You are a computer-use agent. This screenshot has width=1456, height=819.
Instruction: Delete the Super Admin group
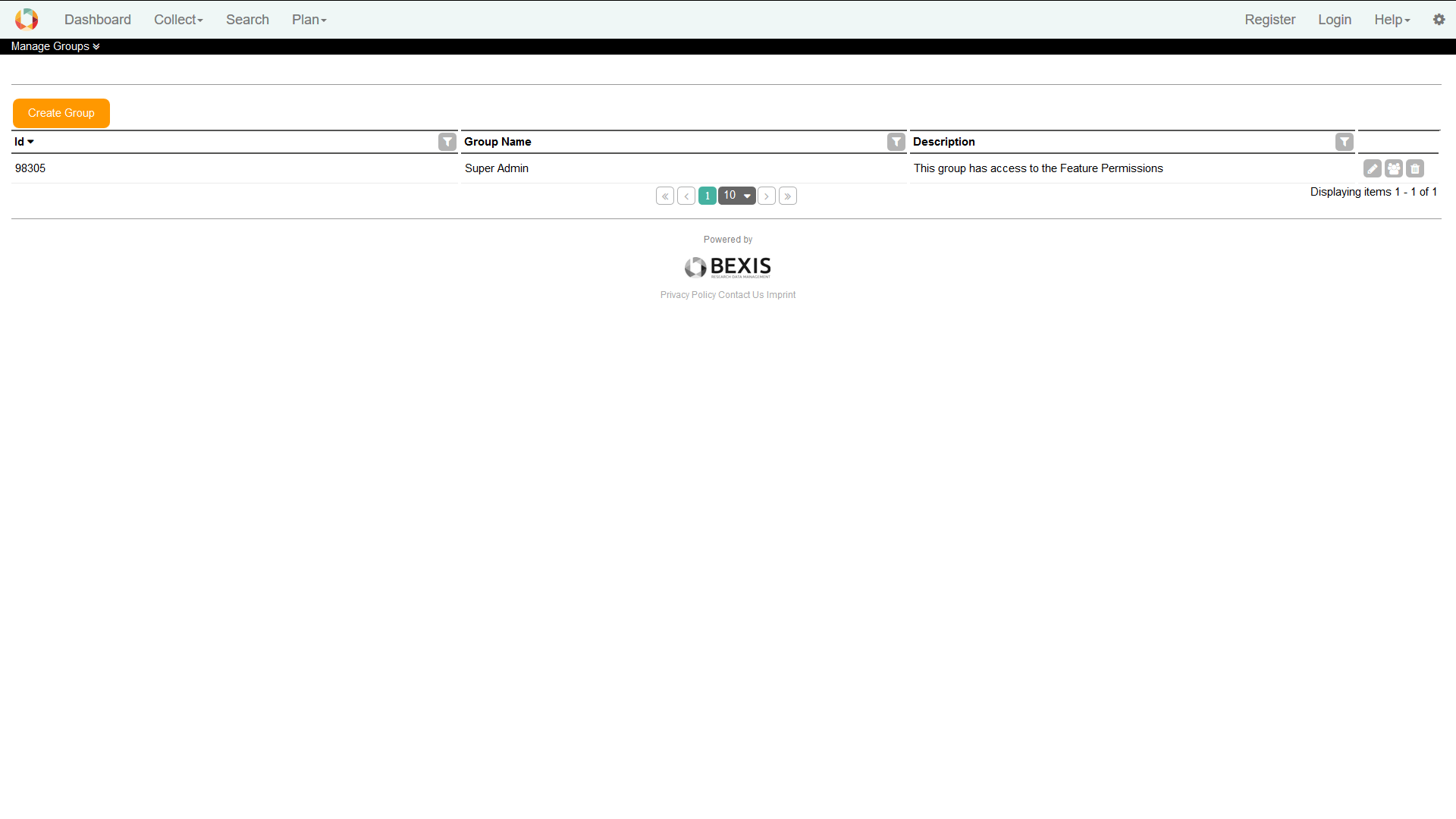[1415, 168]
